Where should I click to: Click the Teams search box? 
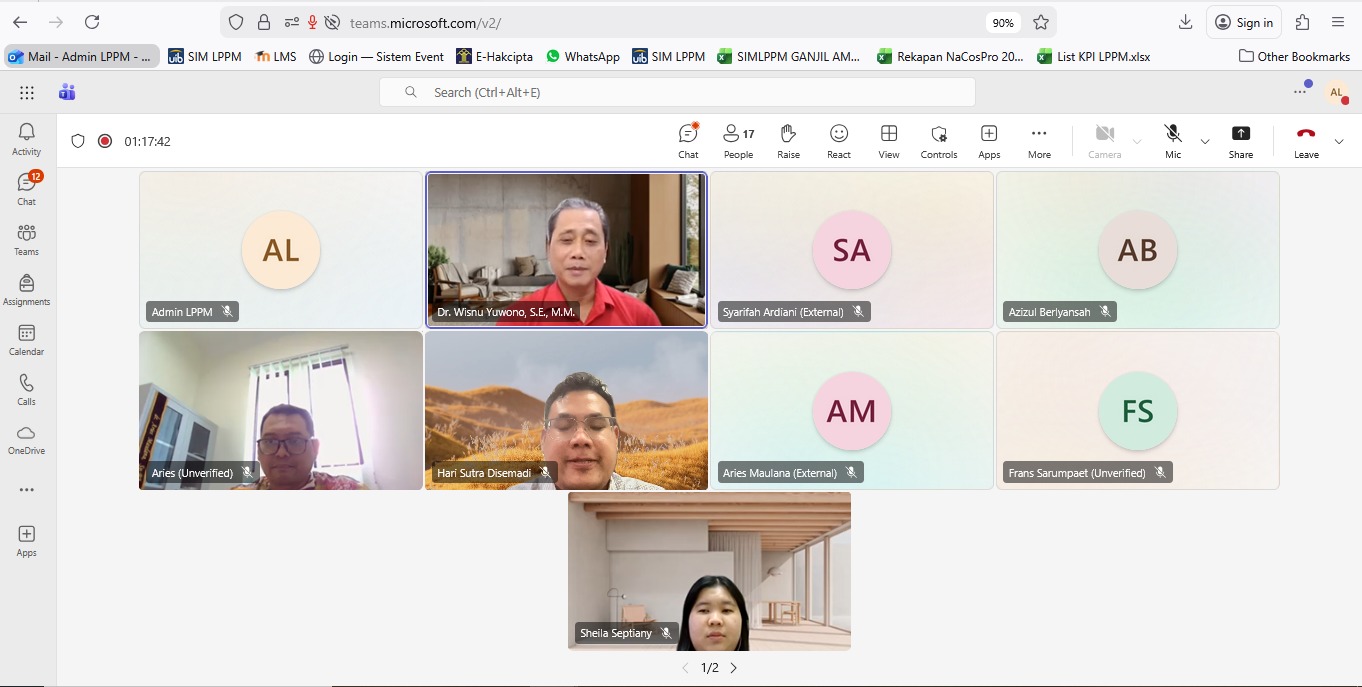click(677, 92)
